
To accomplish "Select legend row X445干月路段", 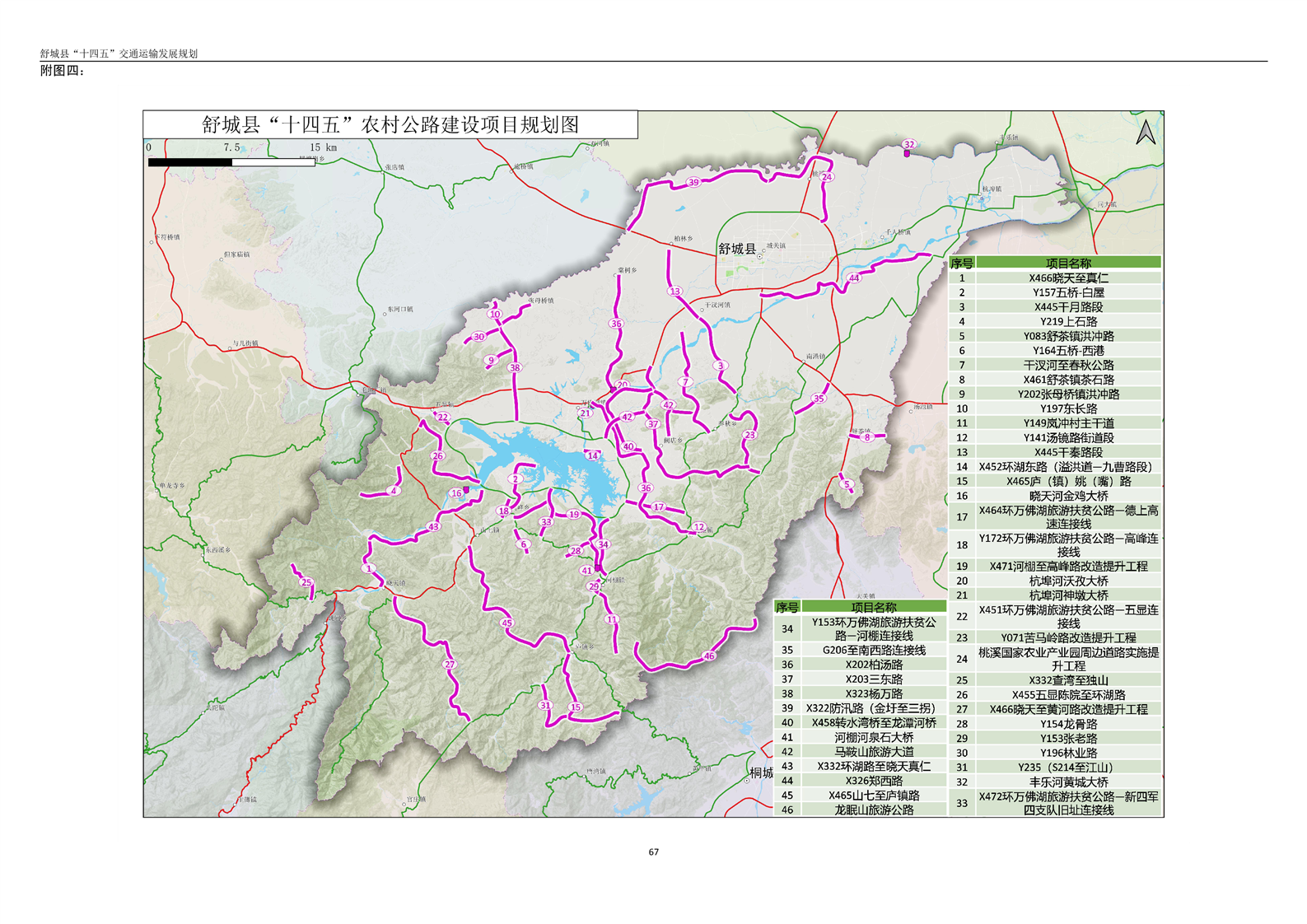I will coord(1055,306).
